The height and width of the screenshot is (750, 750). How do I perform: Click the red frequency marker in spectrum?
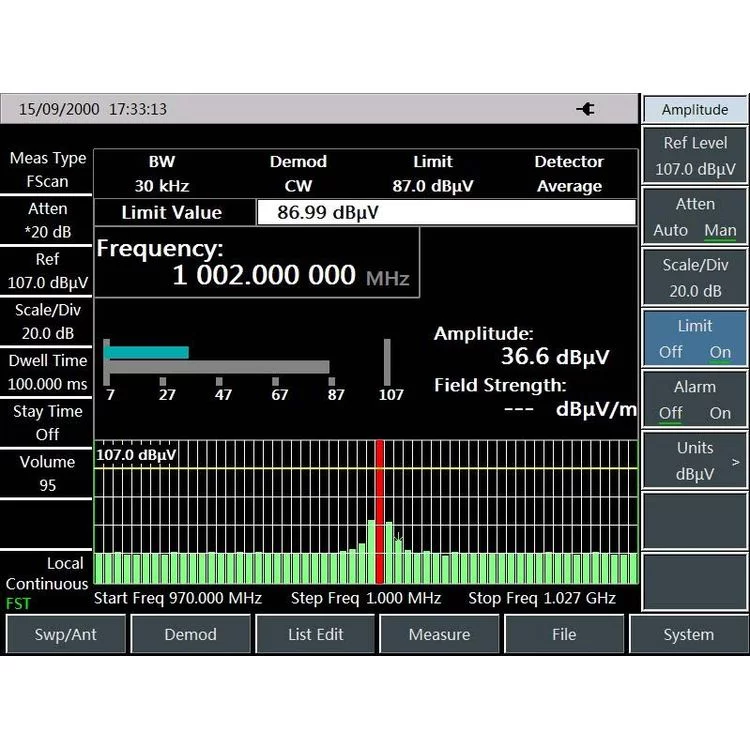click(379, 512)
